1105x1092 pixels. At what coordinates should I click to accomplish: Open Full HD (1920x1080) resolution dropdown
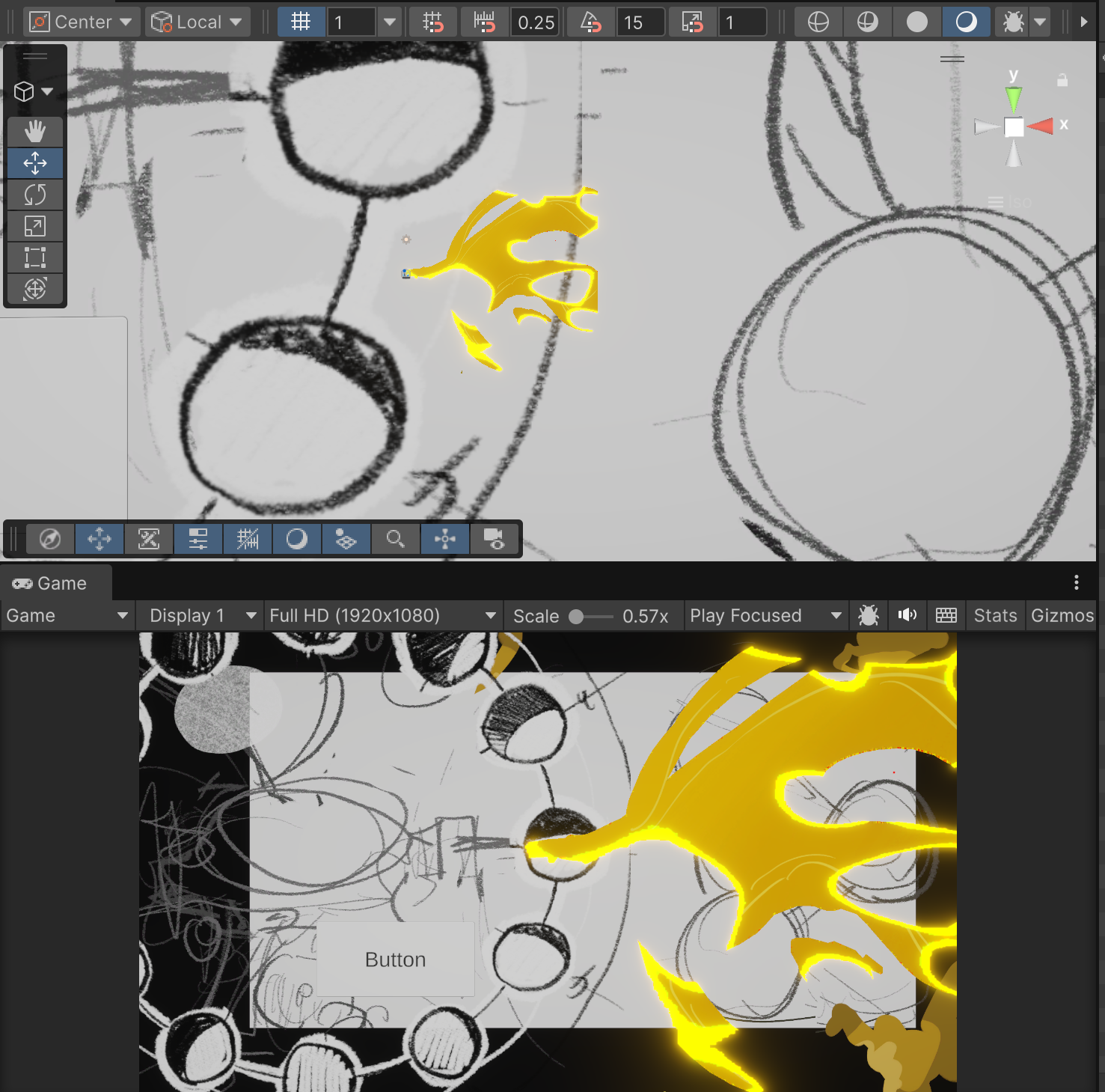pos(383,616)
